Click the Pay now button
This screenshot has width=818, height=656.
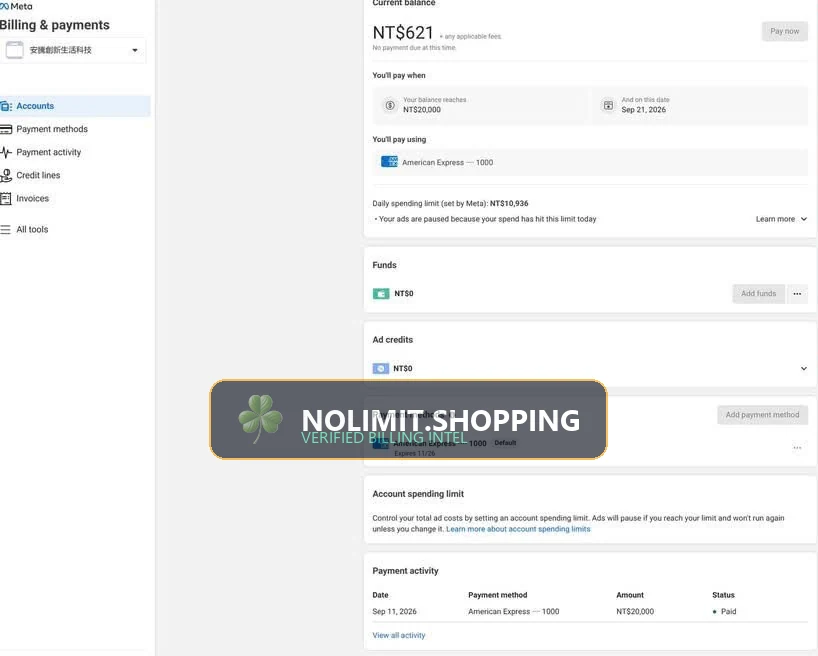785,31
